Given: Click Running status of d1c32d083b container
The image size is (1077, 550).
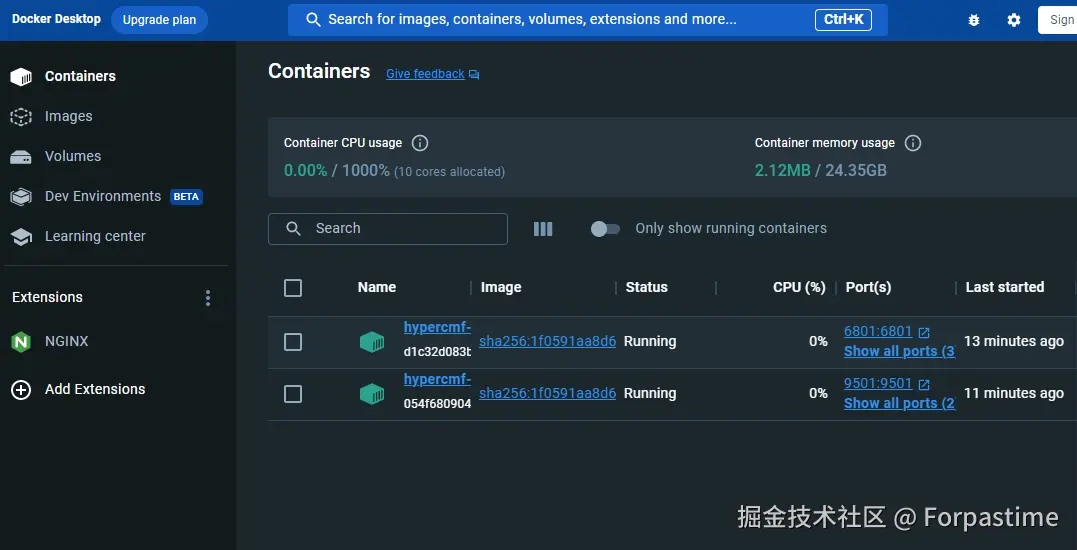Looking at the screenshot, I should point(650,341).
